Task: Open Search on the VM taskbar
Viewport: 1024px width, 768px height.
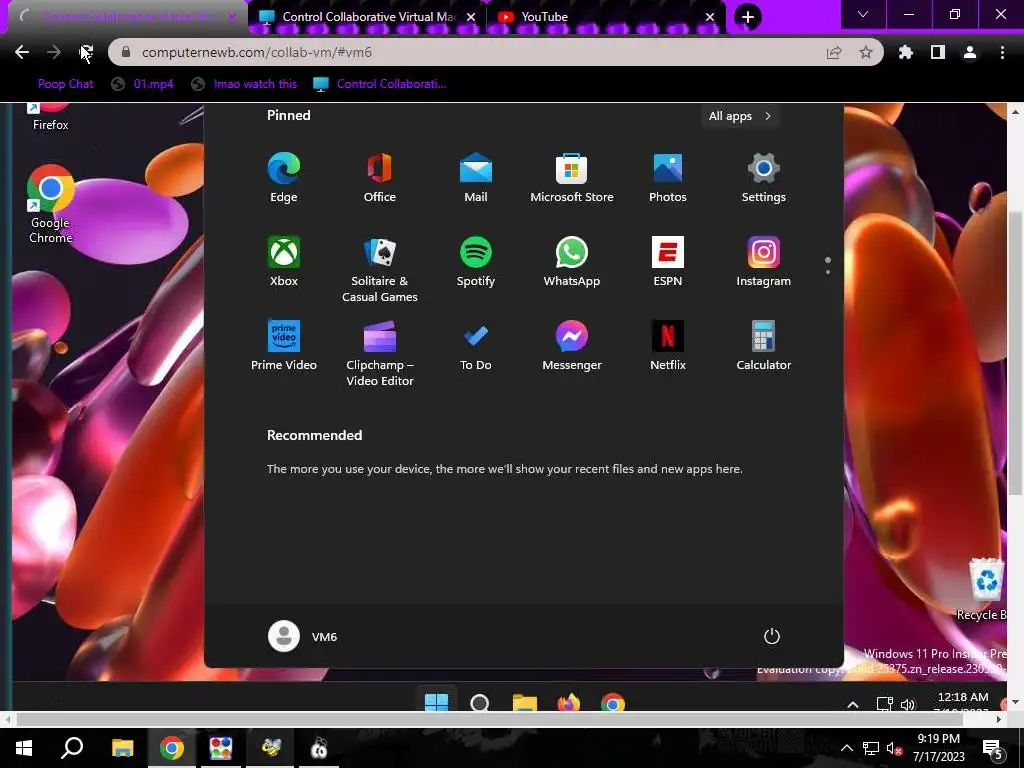Action: tap(480, 703)
